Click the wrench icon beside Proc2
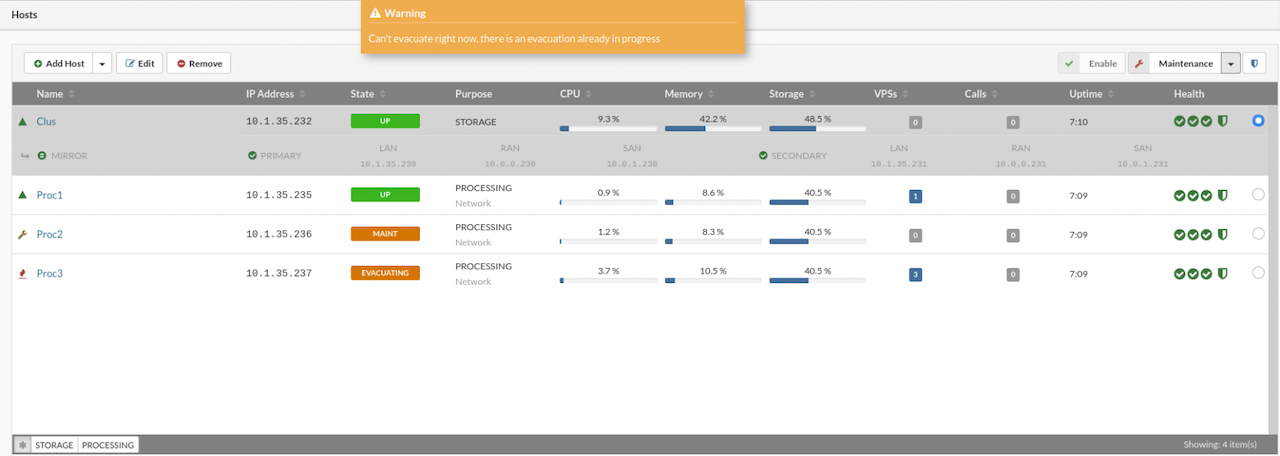The image size is (1280, 456). [22, 234]
